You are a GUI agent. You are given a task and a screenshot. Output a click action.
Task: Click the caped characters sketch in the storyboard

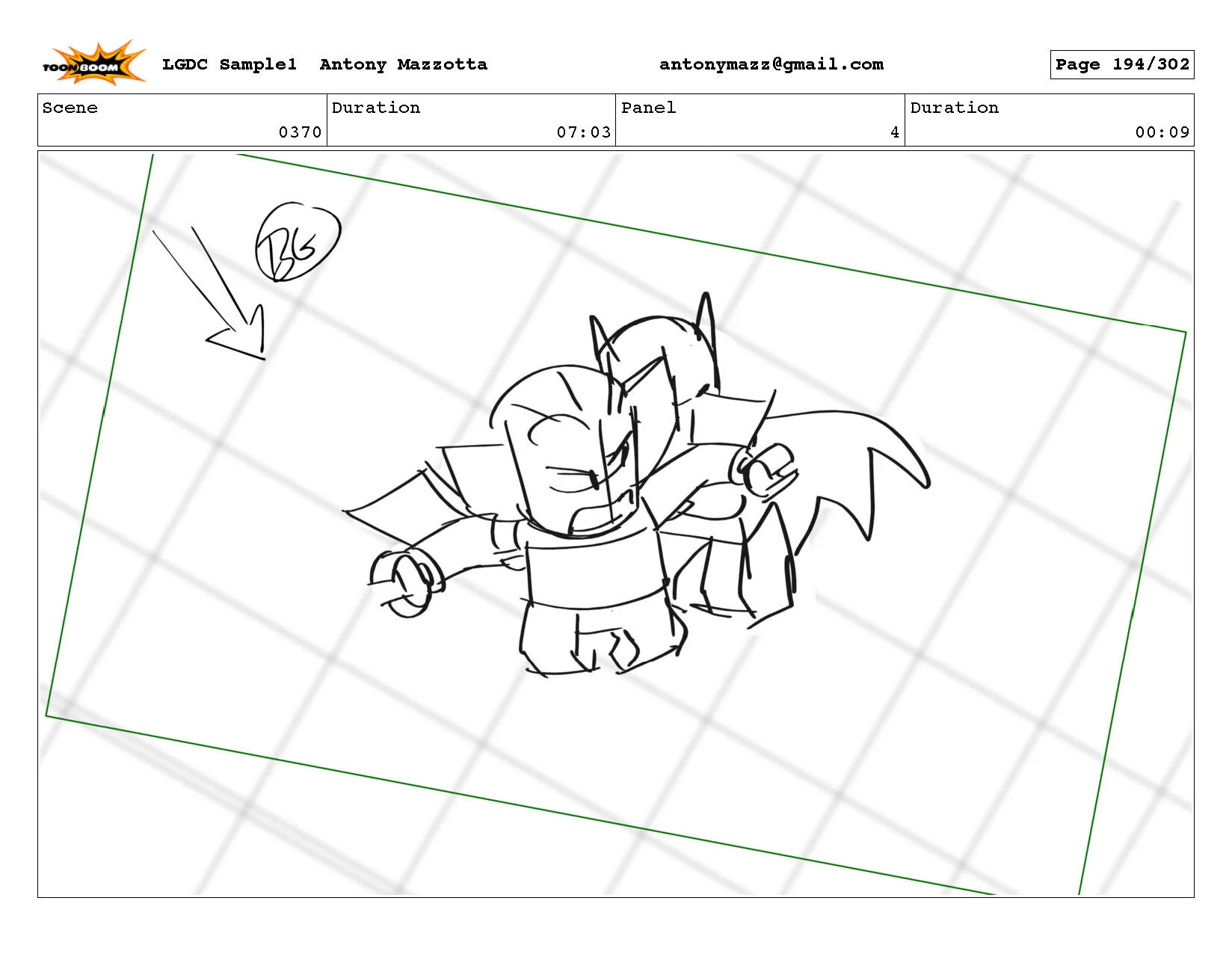[x=636, y=486]
